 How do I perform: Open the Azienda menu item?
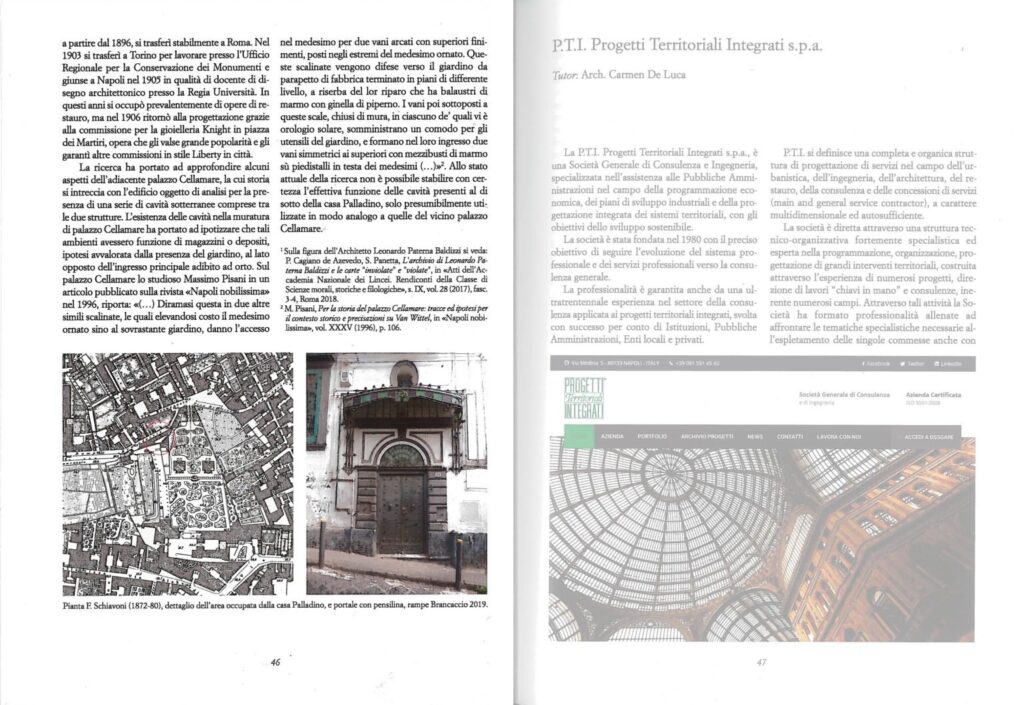[x=612, y=437]
